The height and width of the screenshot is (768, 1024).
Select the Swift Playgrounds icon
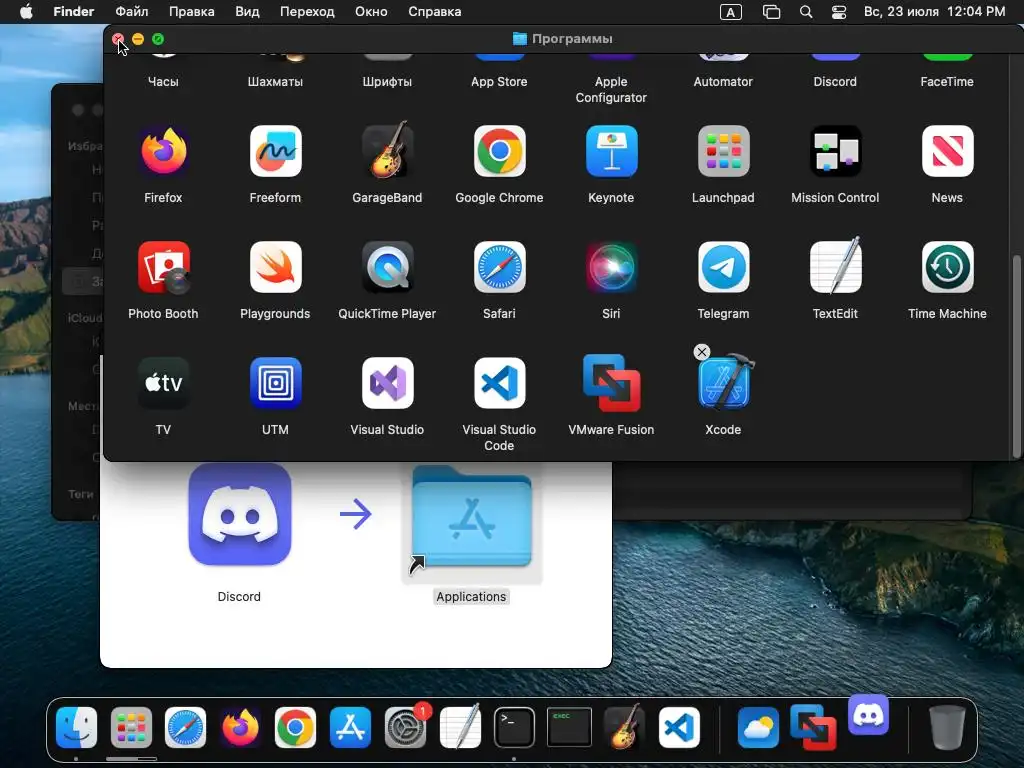point(276,267)
